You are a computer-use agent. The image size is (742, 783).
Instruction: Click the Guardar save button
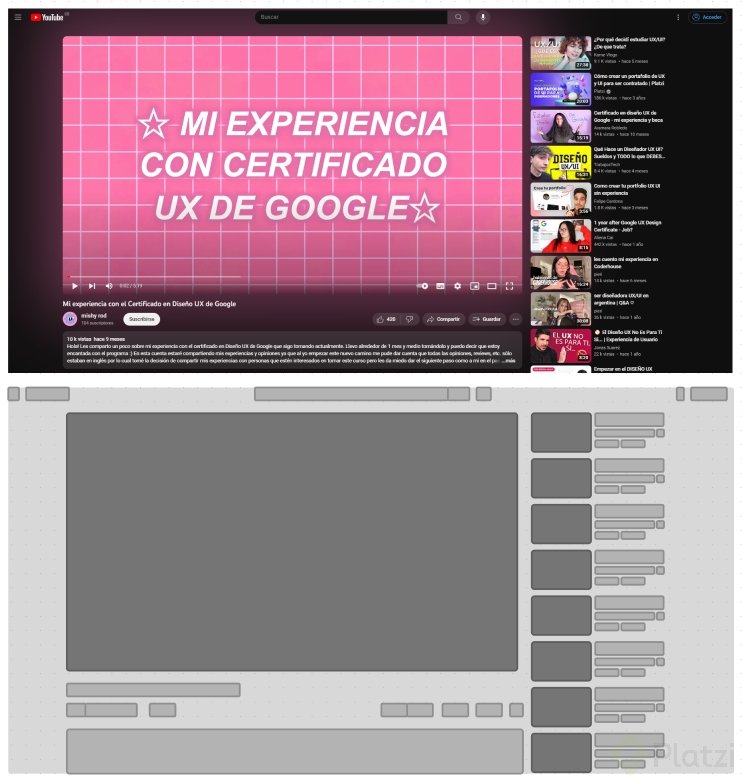tap(487, 319)
